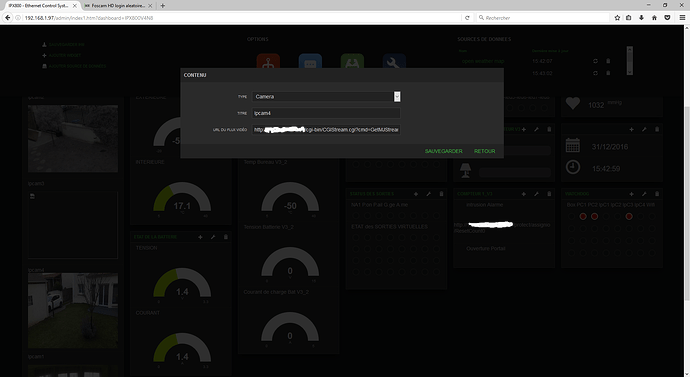Viewport: 690px width, 377px height.
Task: Click the Ajouter Widget link
Action: (65, 55)
